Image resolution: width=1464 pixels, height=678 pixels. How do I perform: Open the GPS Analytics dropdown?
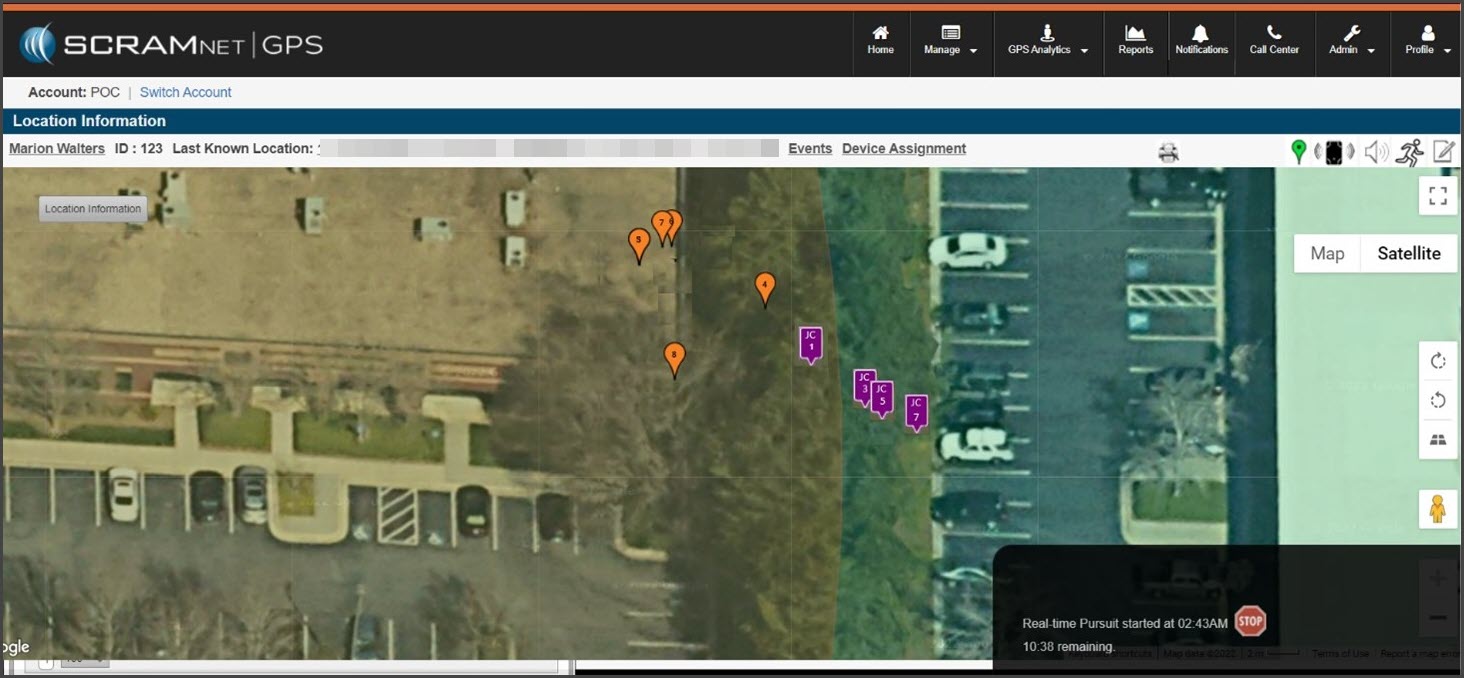coord(1047,41)
